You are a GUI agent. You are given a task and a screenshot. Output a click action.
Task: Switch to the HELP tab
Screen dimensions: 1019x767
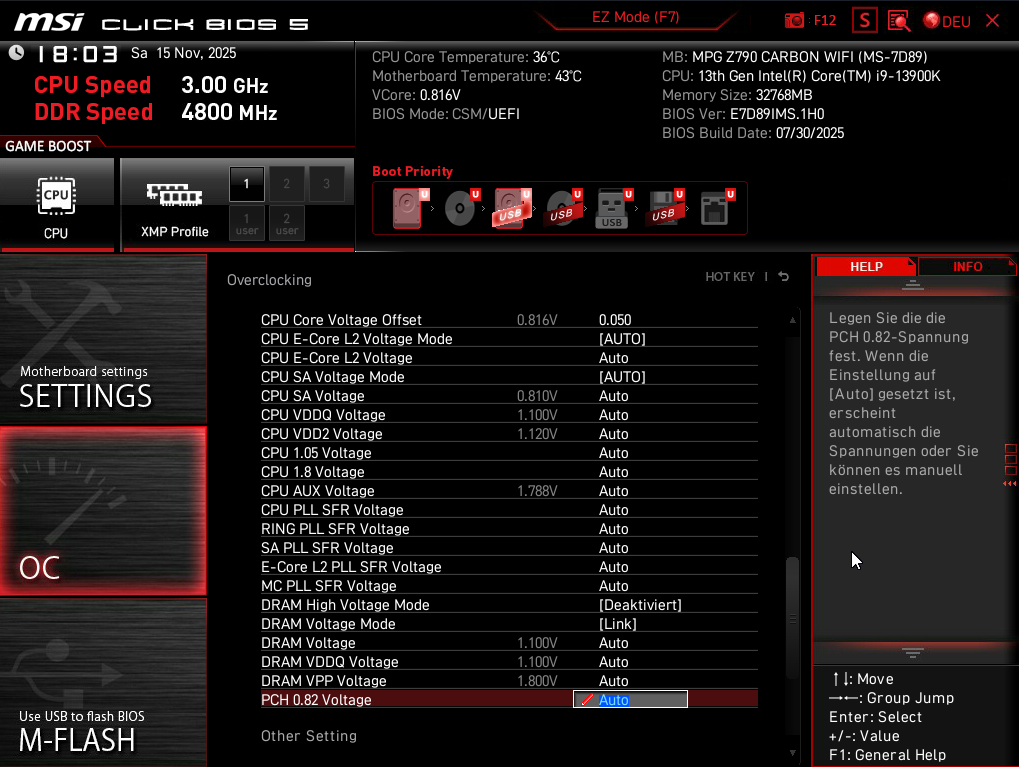[x=866, y=266]
